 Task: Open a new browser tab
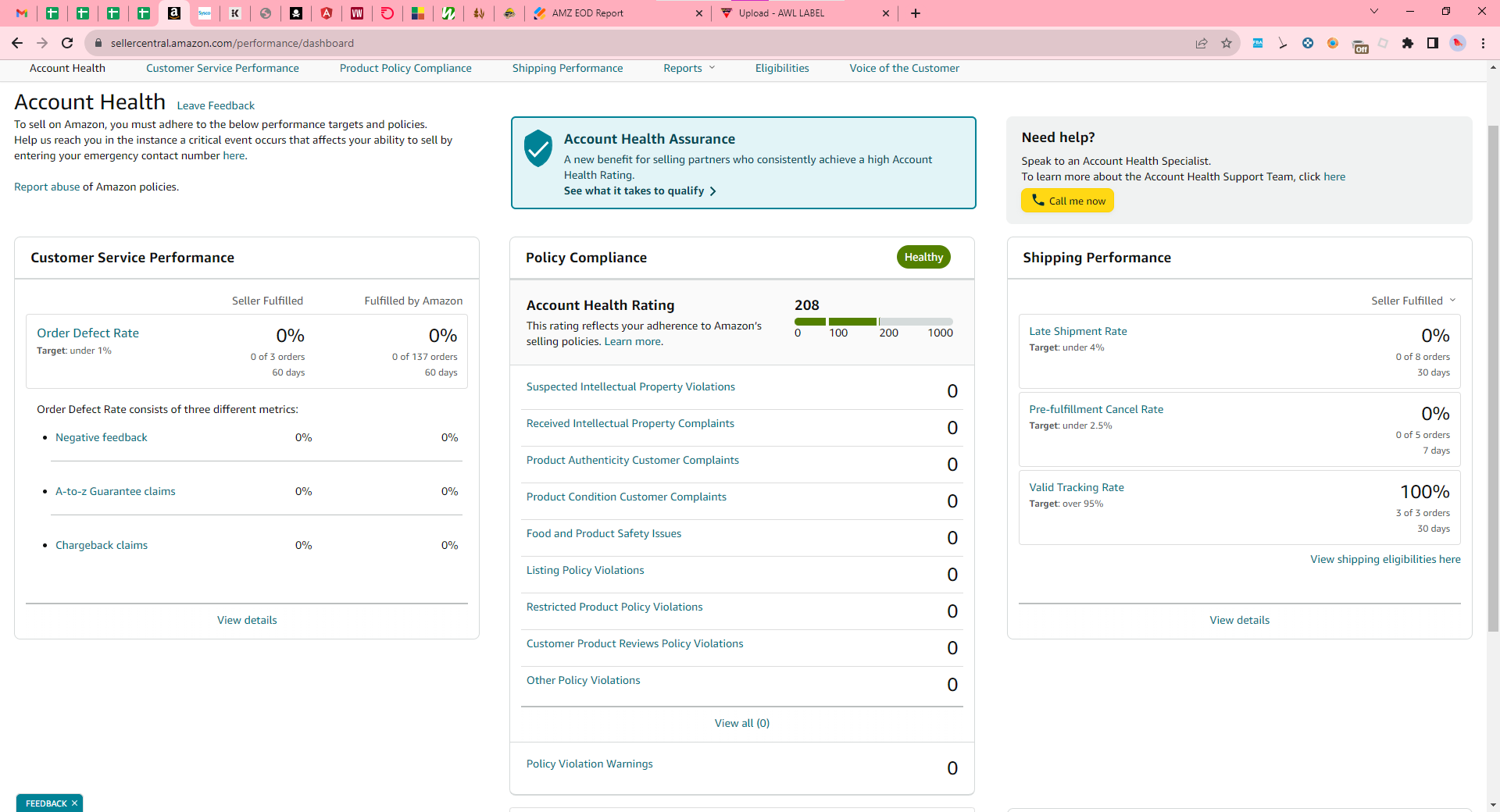(916, 13)
